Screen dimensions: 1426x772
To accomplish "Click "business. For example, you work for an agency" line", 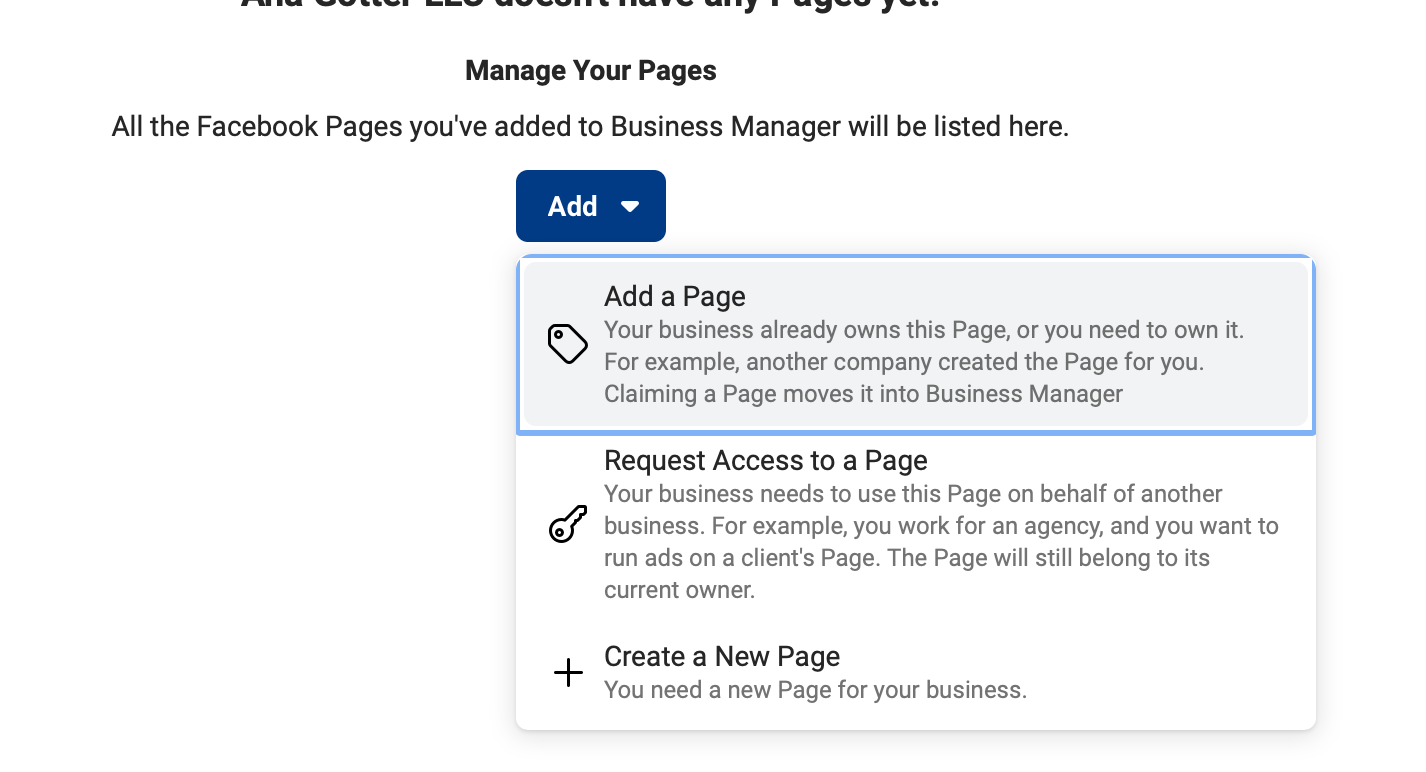I will pos(940,526).
